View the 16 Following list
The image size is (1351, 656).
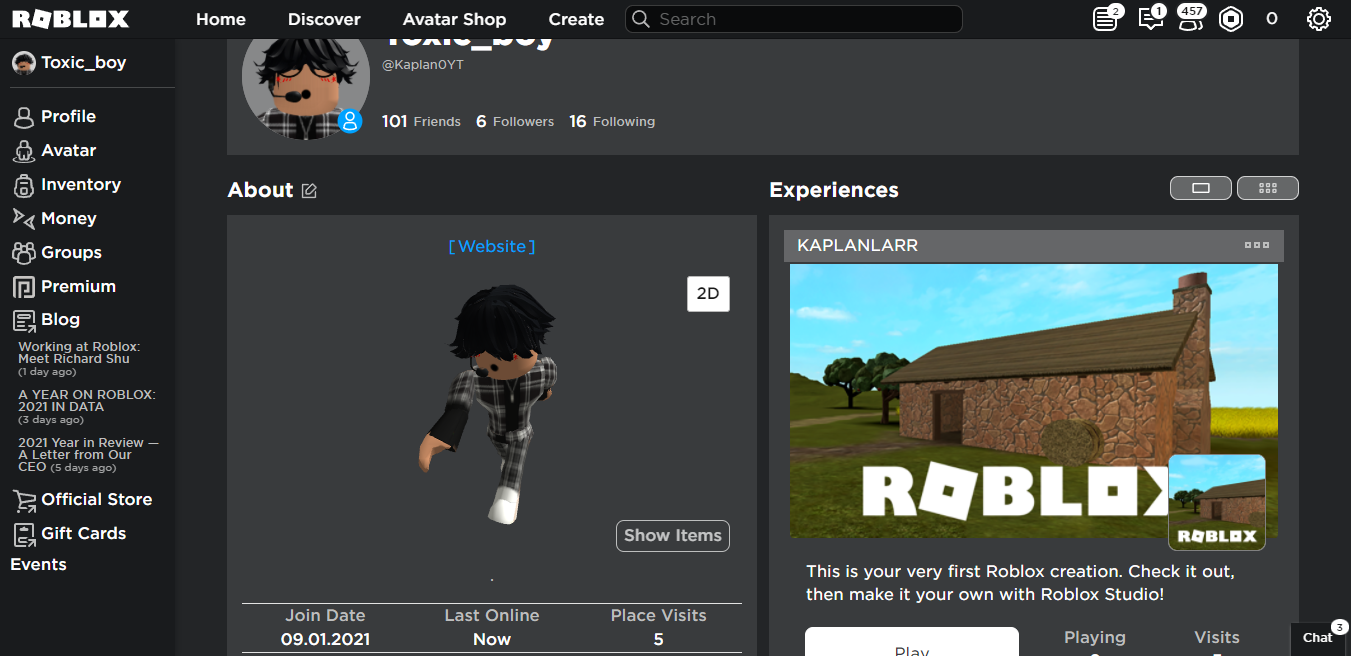tap(612, 121)
